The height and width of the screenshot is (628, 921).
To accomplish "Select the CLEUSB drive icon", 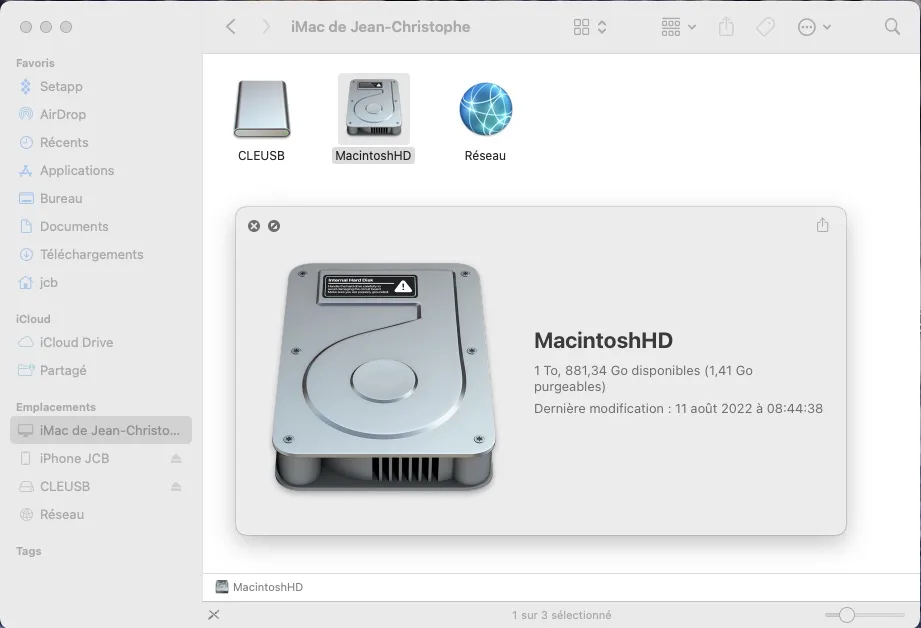I will [x=261, y=109].
